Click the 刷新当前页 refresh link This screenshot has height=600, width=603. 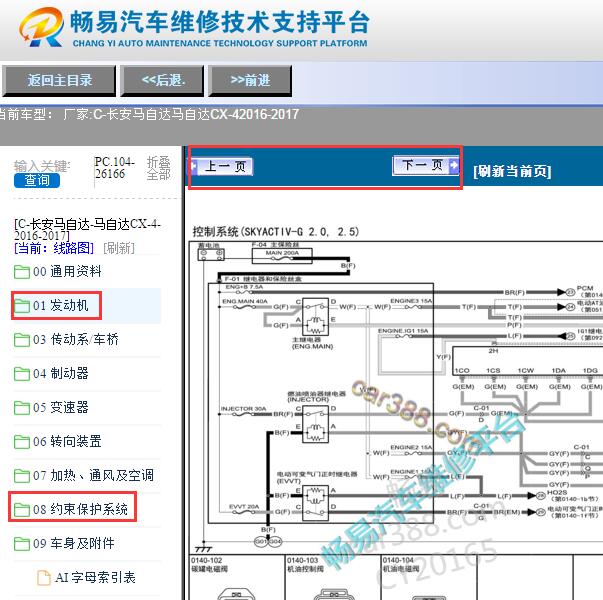coord(512,171)
